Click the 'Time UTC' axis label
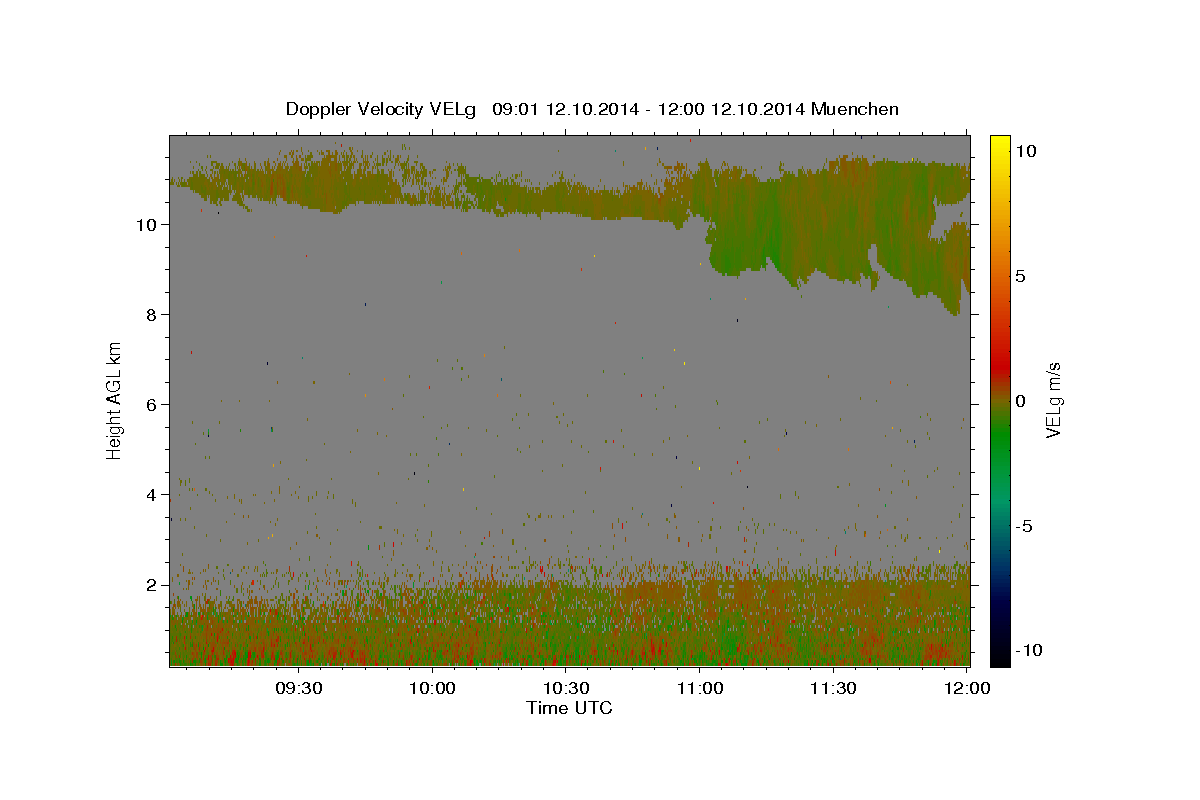1200x800 pixels. pyautogui.click(x=569, y=708)
